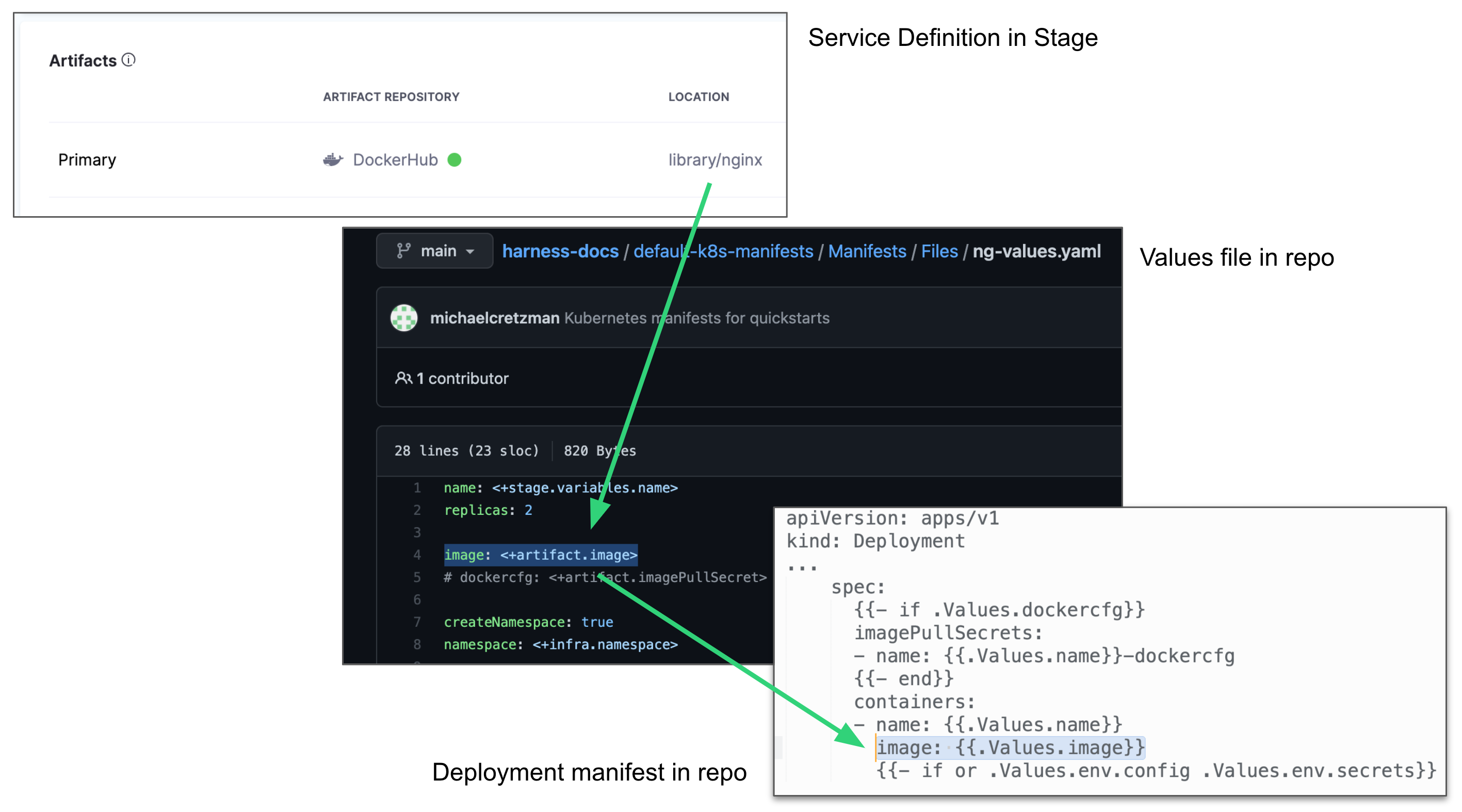Click the name: <+stage.variables.name> line

[x=561, y=488]
